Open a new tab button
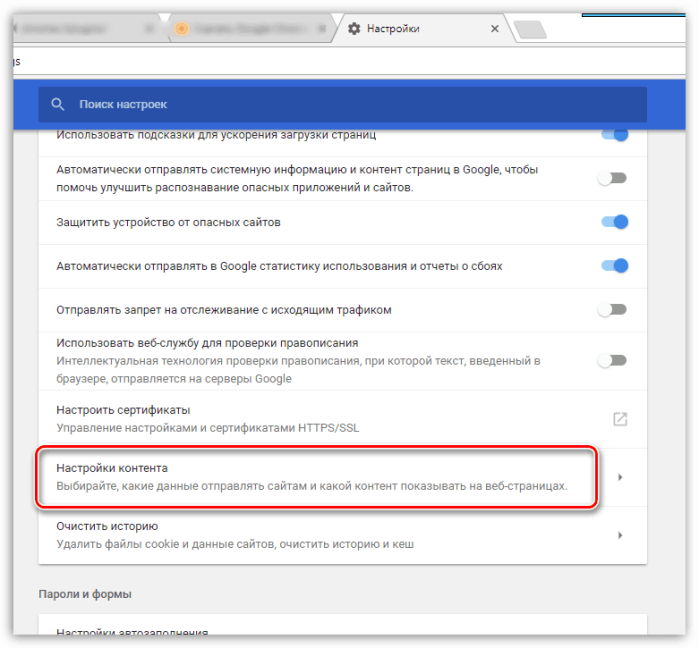 (x=530, y=29)
